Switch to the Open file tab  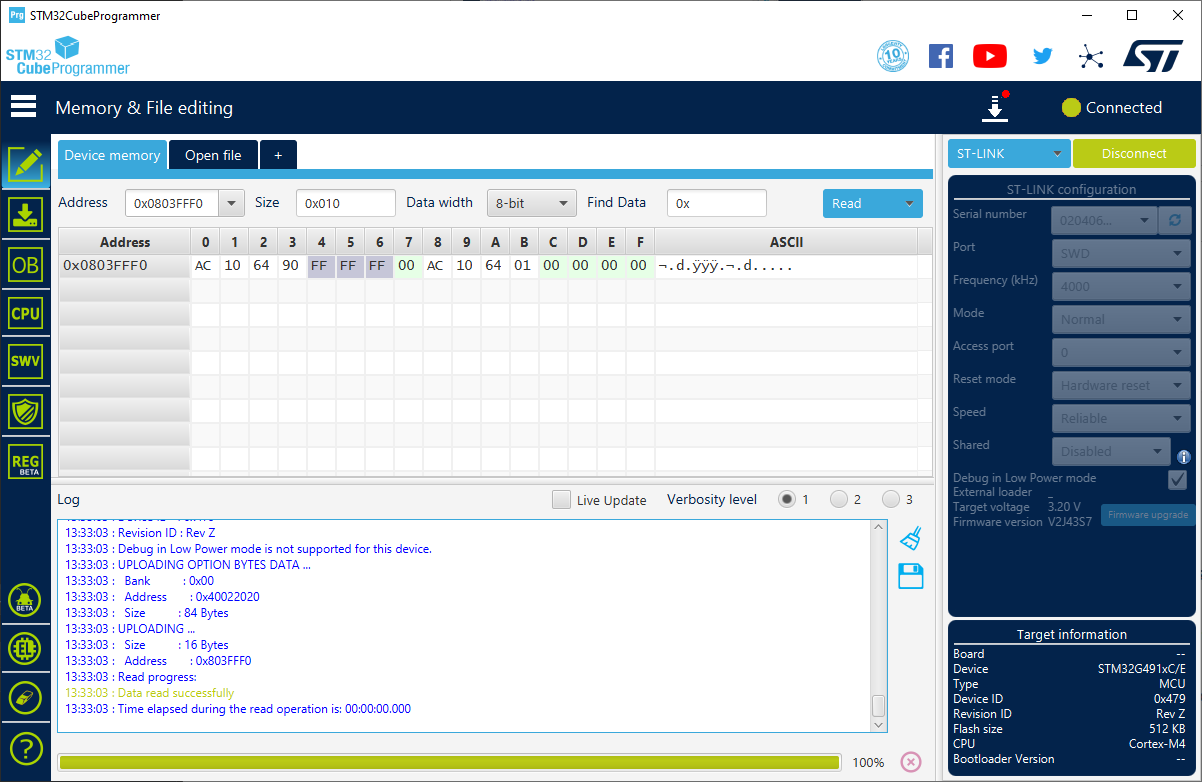pyautogui.click(x=212, y=155)
